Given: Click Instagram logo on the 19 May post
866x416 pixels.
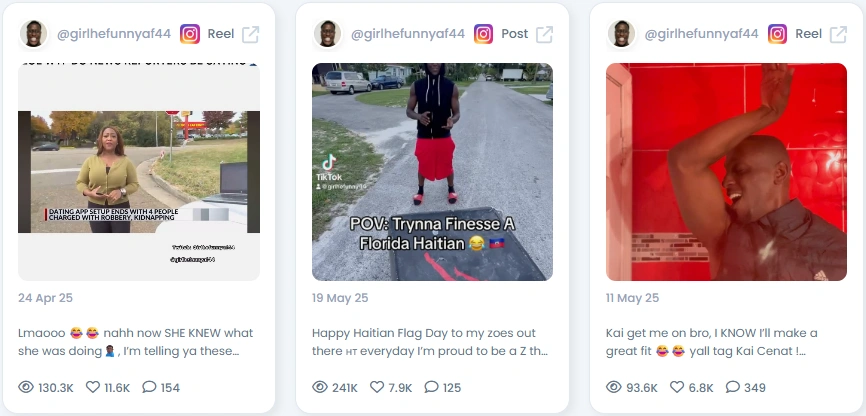Looking at the screenshot, I should pos(483,34).
